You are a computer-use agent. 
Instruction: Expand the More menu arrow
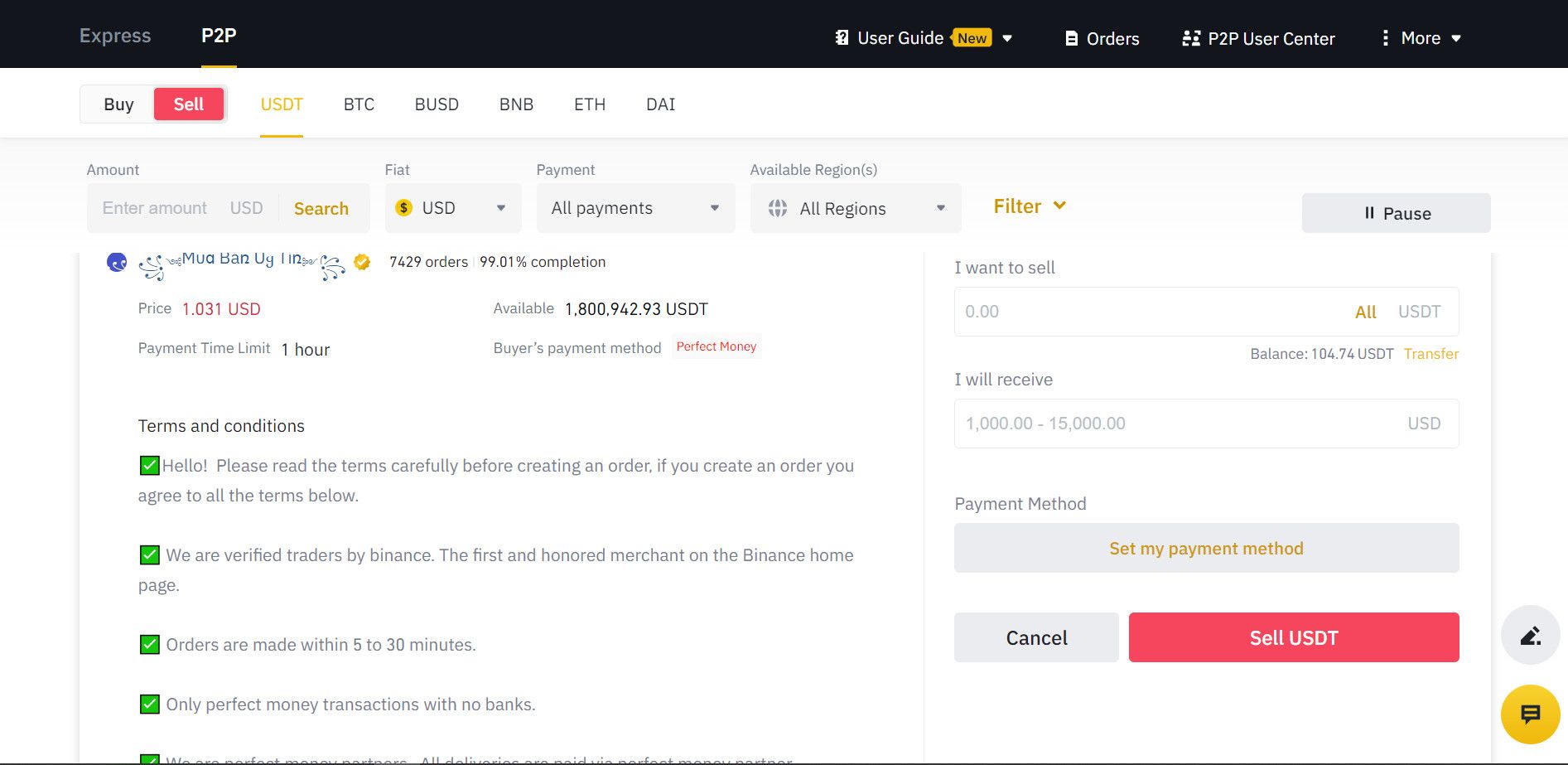1456,39
